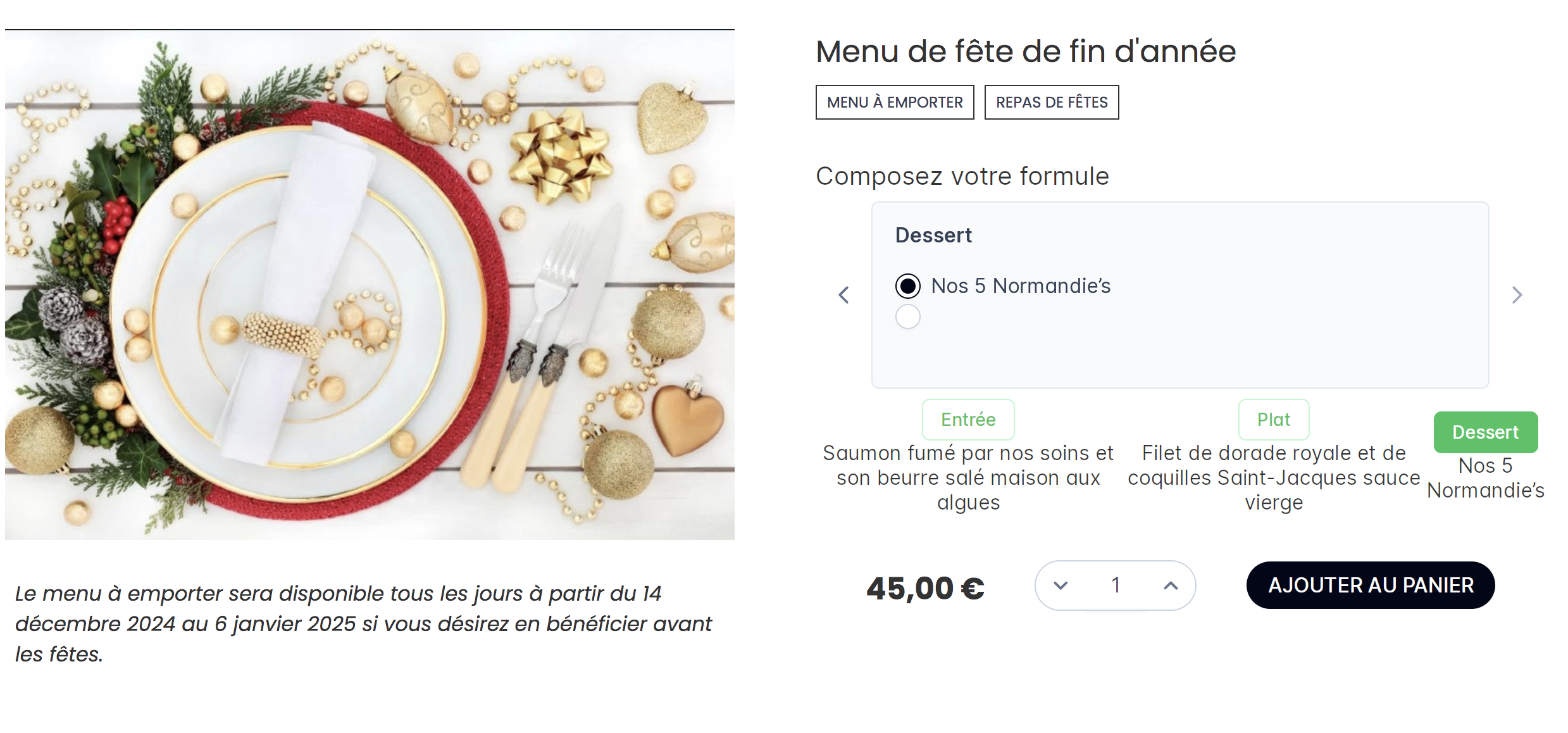Increase quantity with the up chevron
The height and width of the screenshot is (733, 1568).
pos(1171,586)
